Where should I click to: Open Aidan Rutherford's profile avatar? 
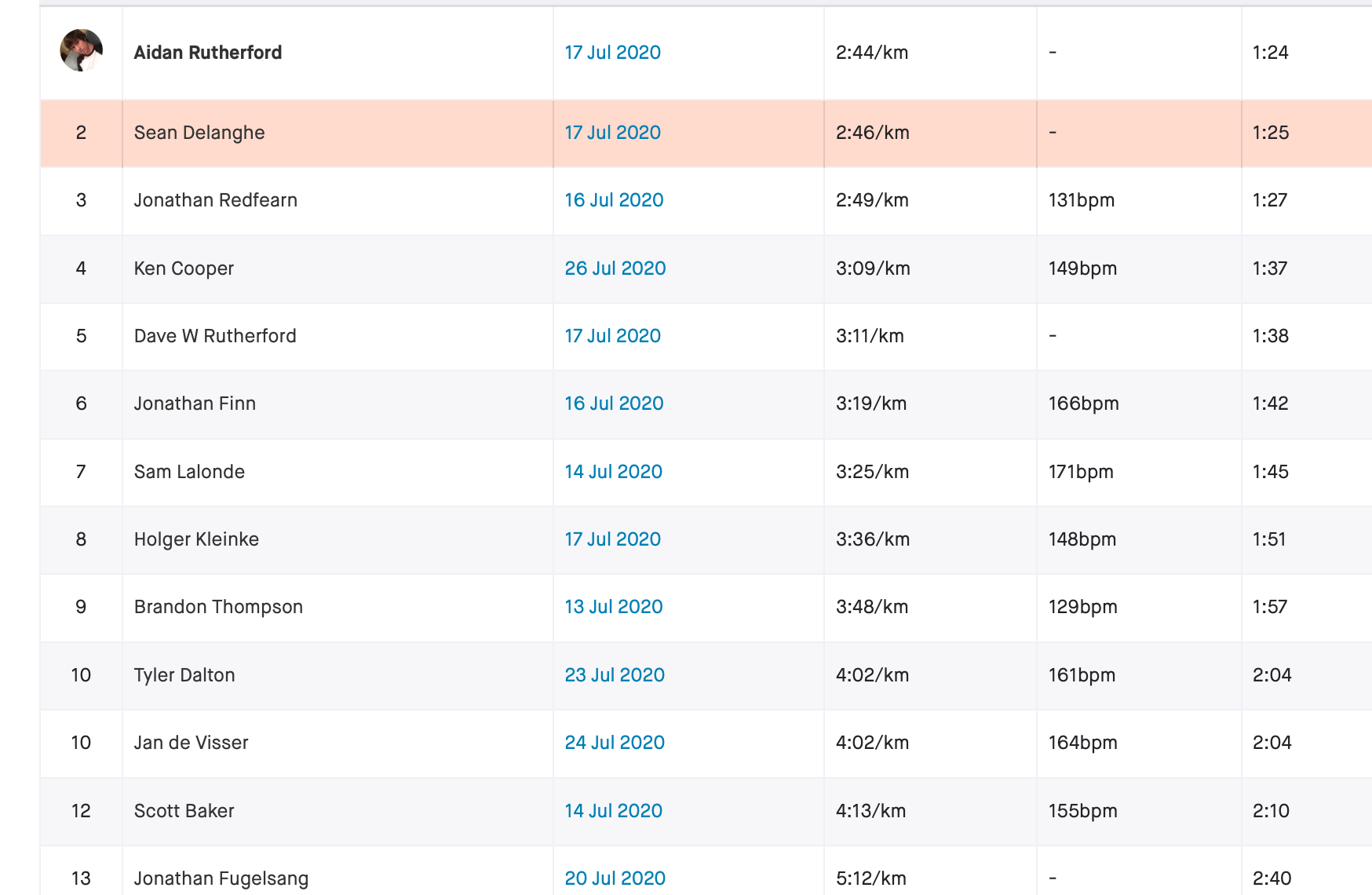pos(82,51)
